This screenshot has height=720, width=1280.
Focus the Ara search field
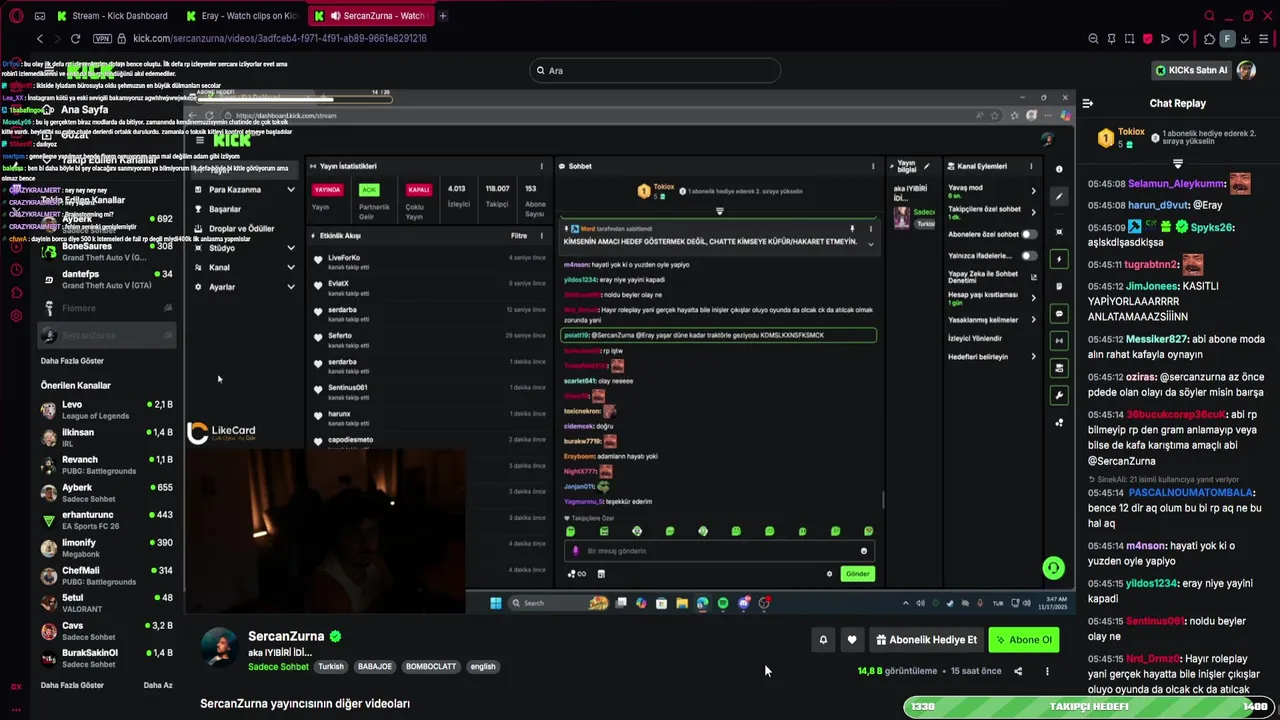[655, 70]
